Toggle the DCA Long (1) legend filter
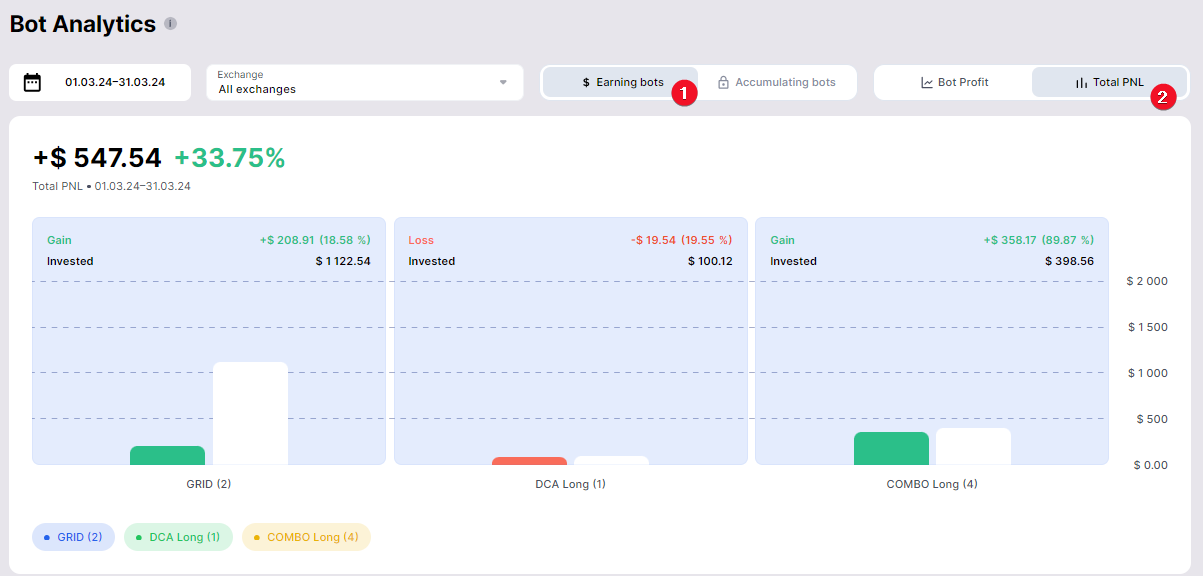 [x=178, y=537]
